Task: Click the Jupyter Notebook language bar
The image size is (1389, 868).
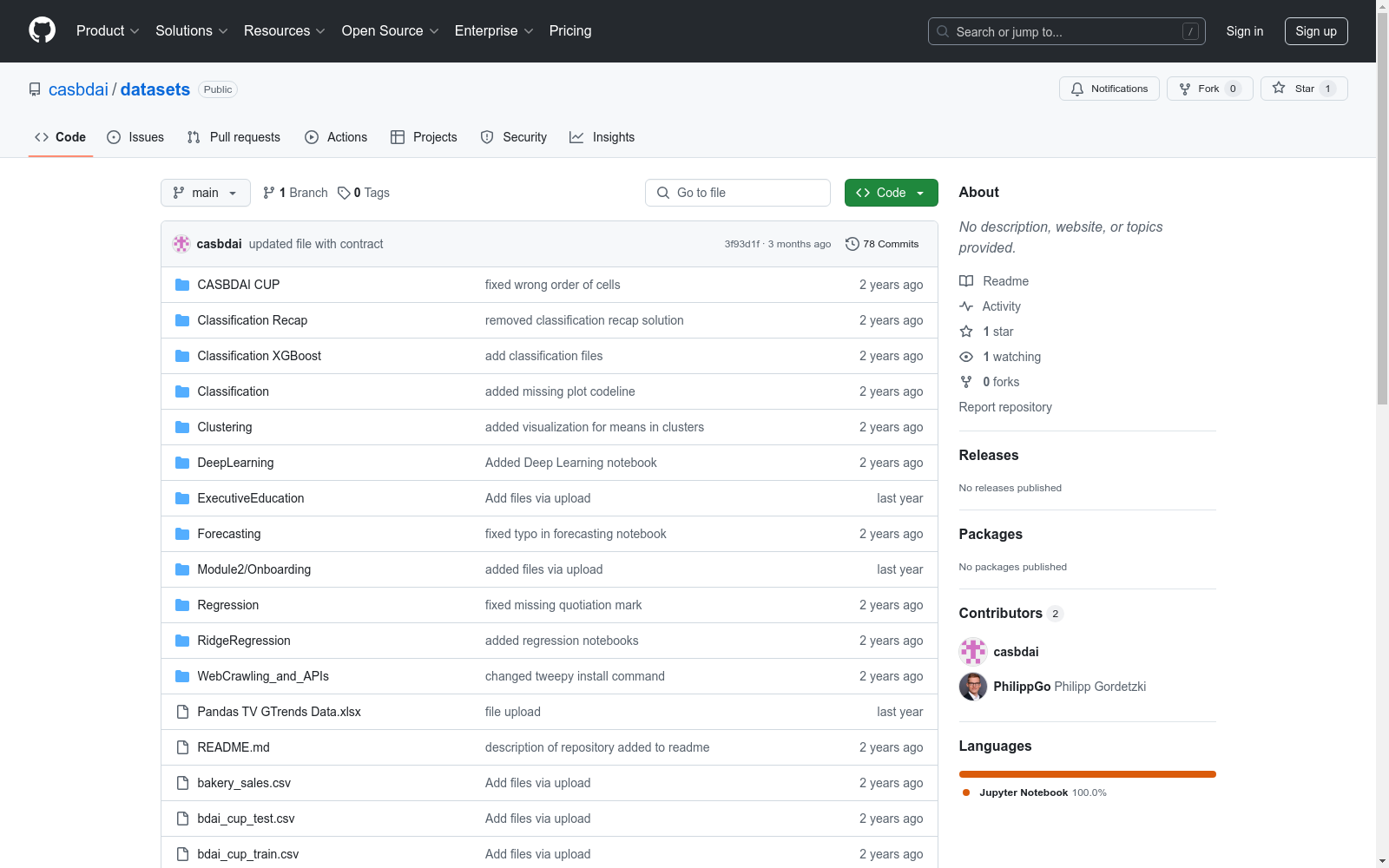Action: (x=1088, y=774)
